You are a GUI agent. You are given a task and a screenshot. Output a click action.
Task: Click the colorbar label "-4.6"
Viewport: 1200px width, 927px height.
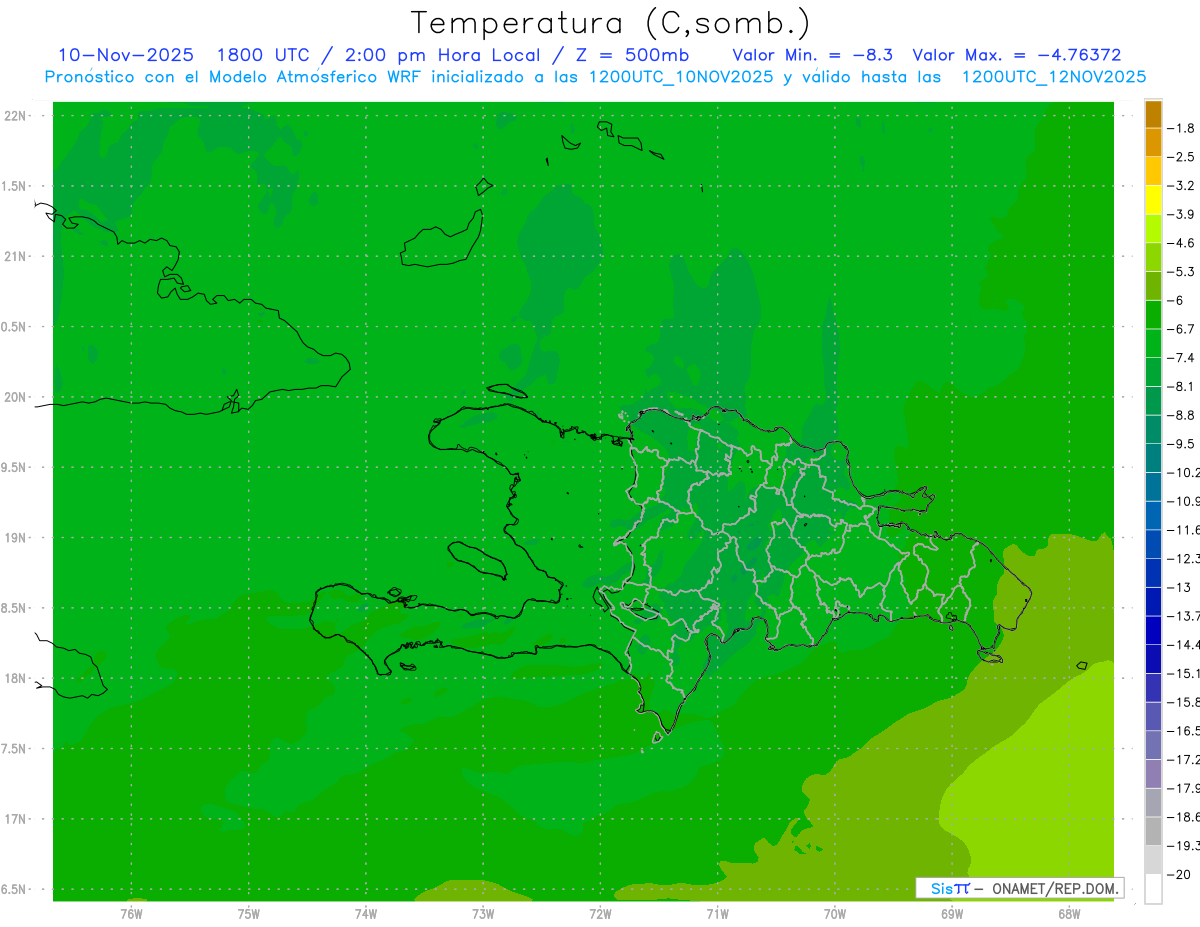1181,243
